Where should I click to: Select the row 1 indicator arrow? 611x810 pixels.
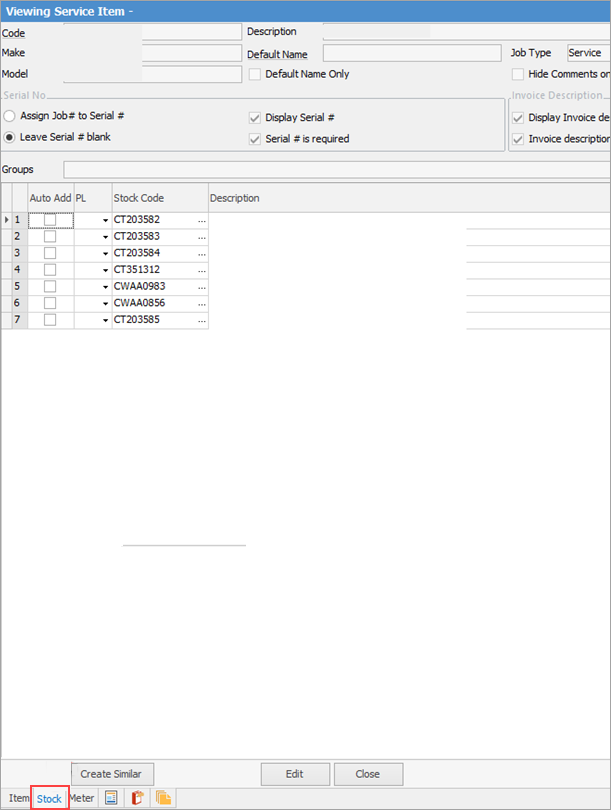7,220
